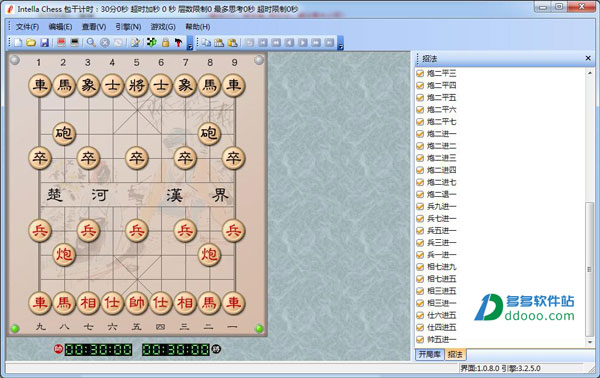This screenshot has height=378, width=600.
Task: Open the 文件(F) menu
Action: pos(27,27)
